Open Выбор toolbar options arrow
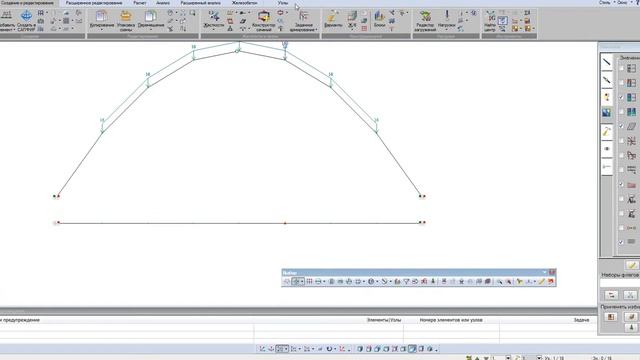The image size is (640, 360). [x=544, y=272]
